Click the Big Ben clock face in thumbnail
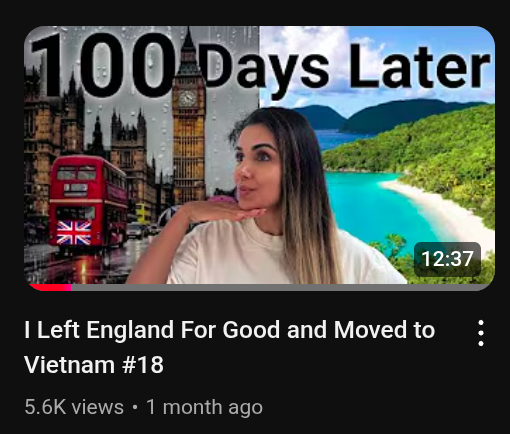This screenshot has height=434, width=510. pos(187,98)
